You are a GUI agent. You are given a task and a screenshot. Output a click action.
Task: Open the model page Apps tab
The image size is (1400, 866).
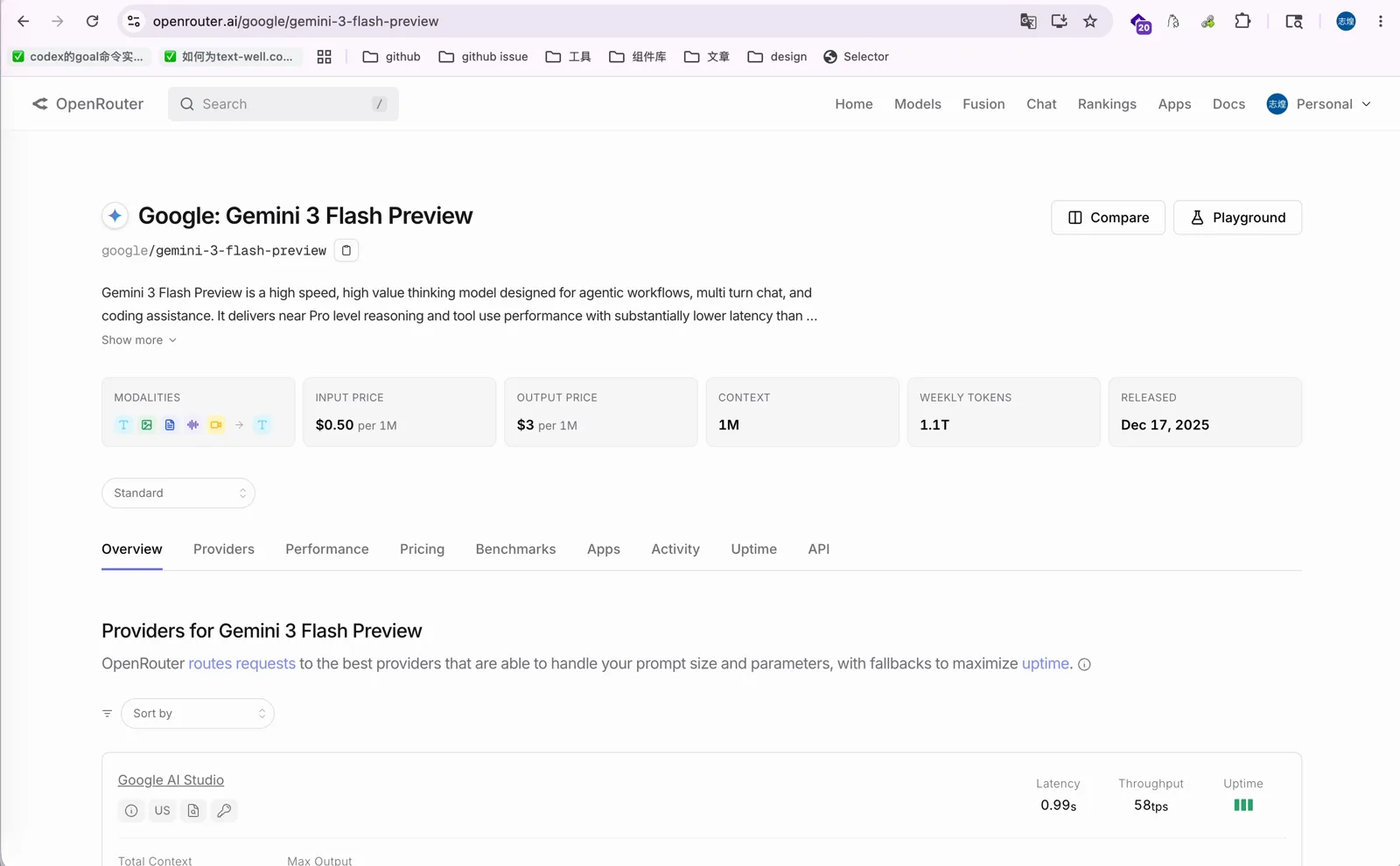coord(604,549)
